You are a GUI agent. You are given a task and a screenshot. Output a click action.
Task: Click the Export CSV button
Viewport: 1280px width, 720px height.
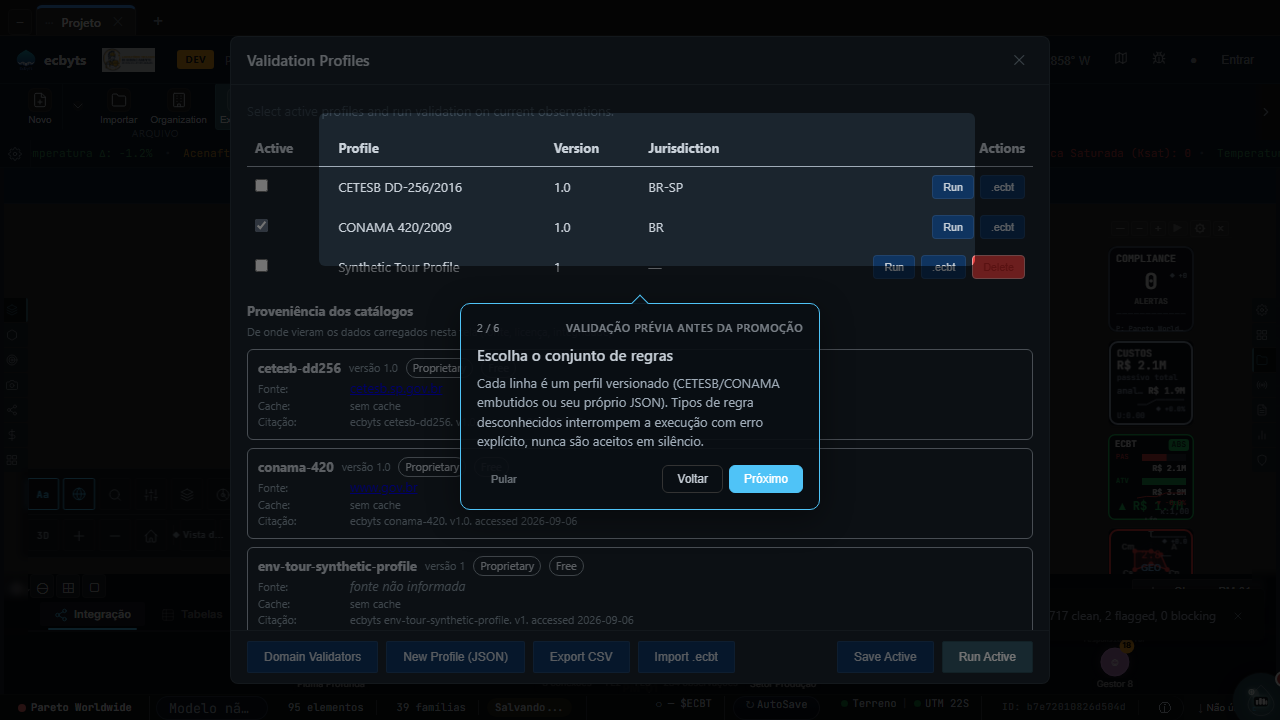click(x=580, y=657)
